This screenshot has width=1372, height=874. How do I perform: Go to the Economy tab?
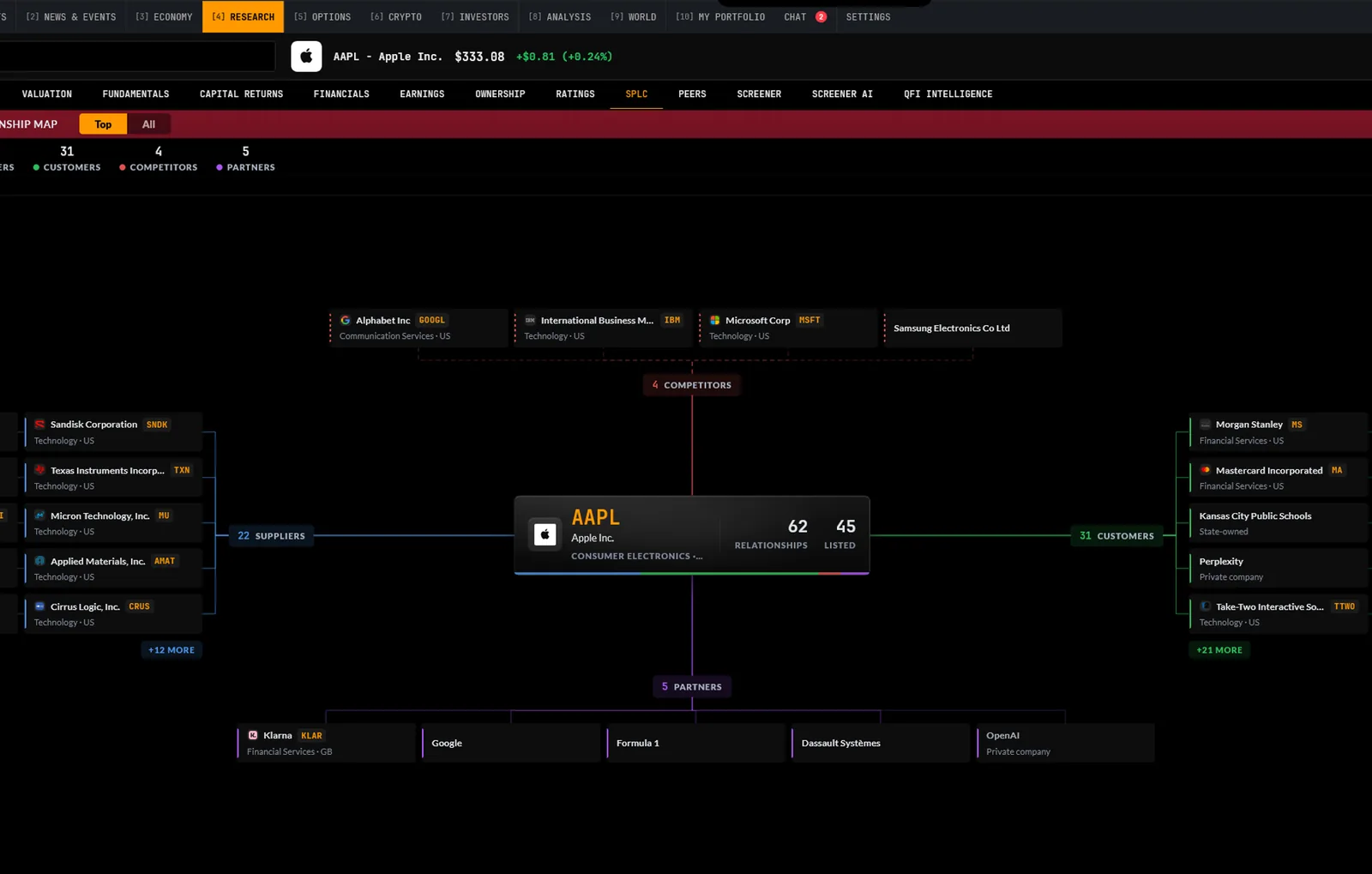tap(164, 17)
